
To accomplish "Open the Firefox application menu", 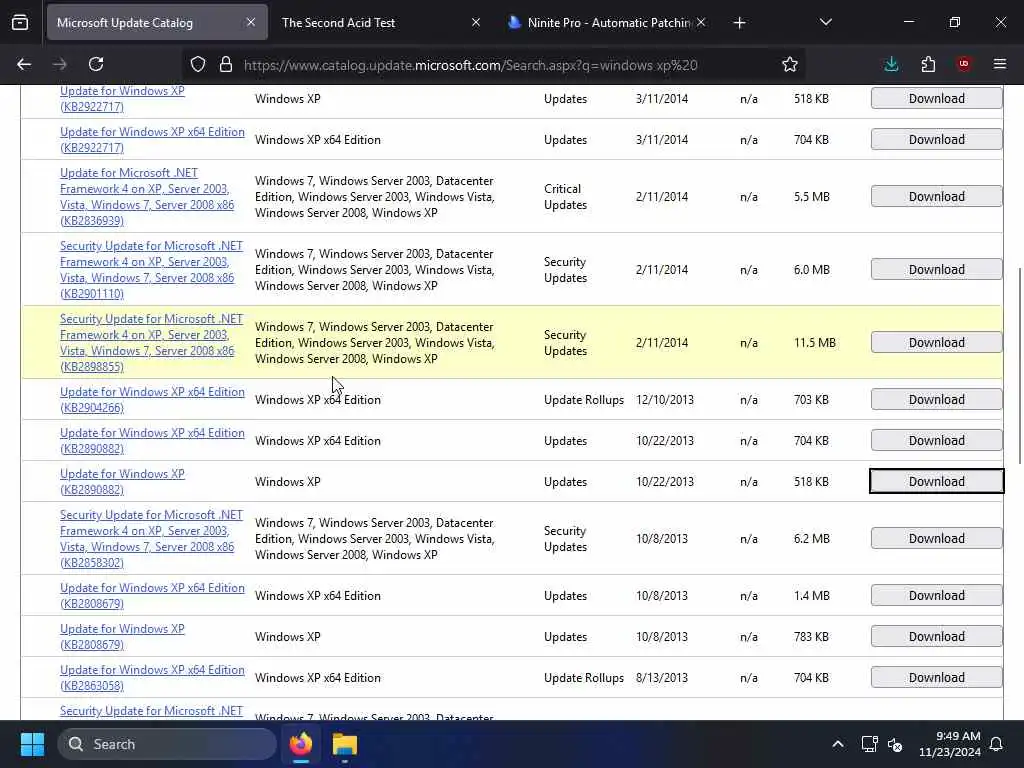I will pos(1000,64).
